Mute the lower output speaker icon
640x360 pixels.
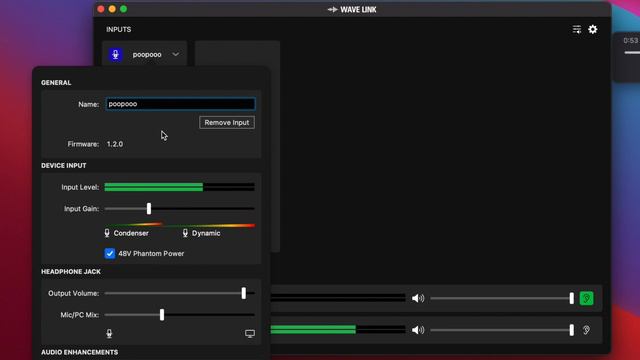click(x=418, y=330)
